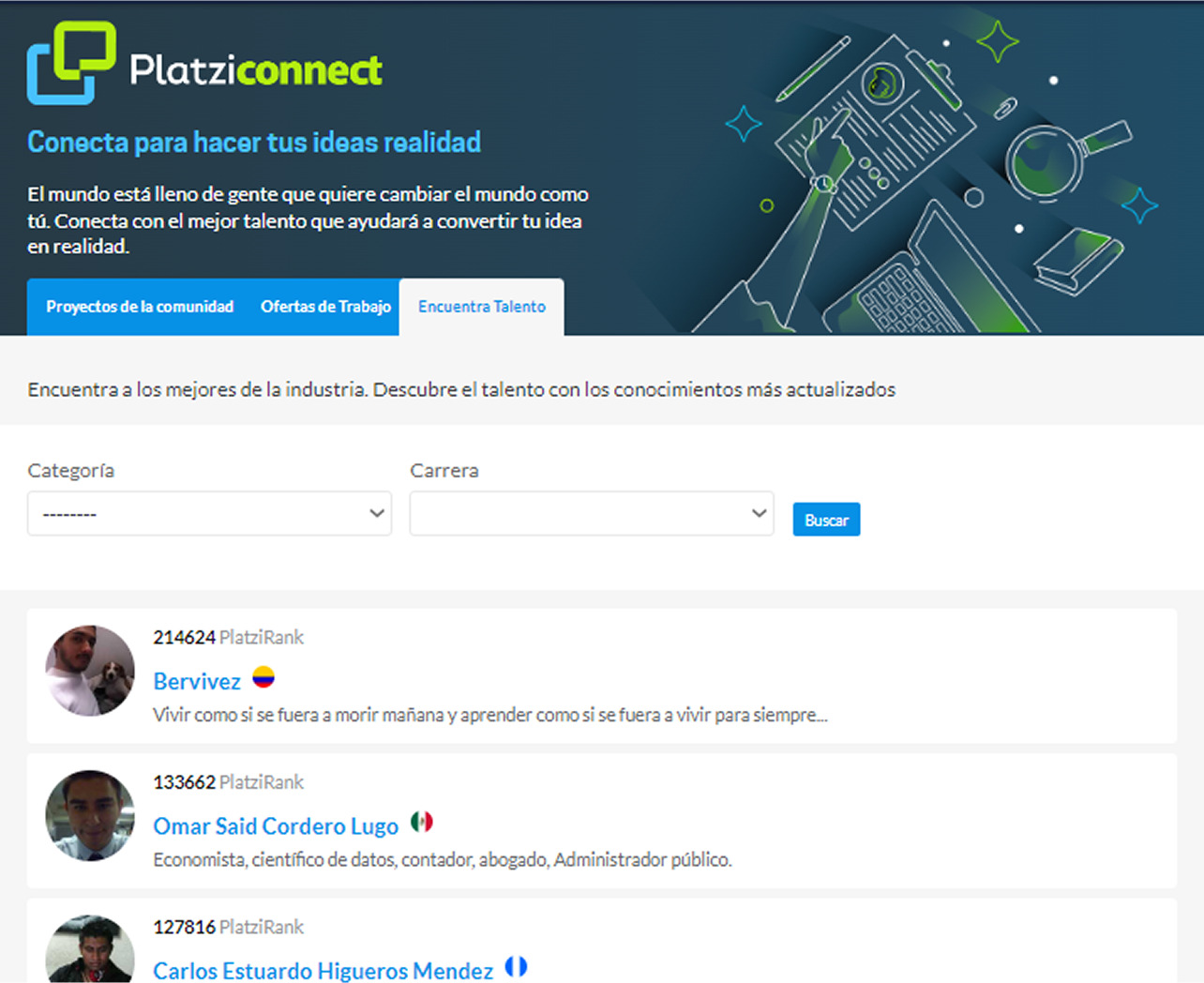Click bio text 'Economista, científico de datos'

coord(443,859)
